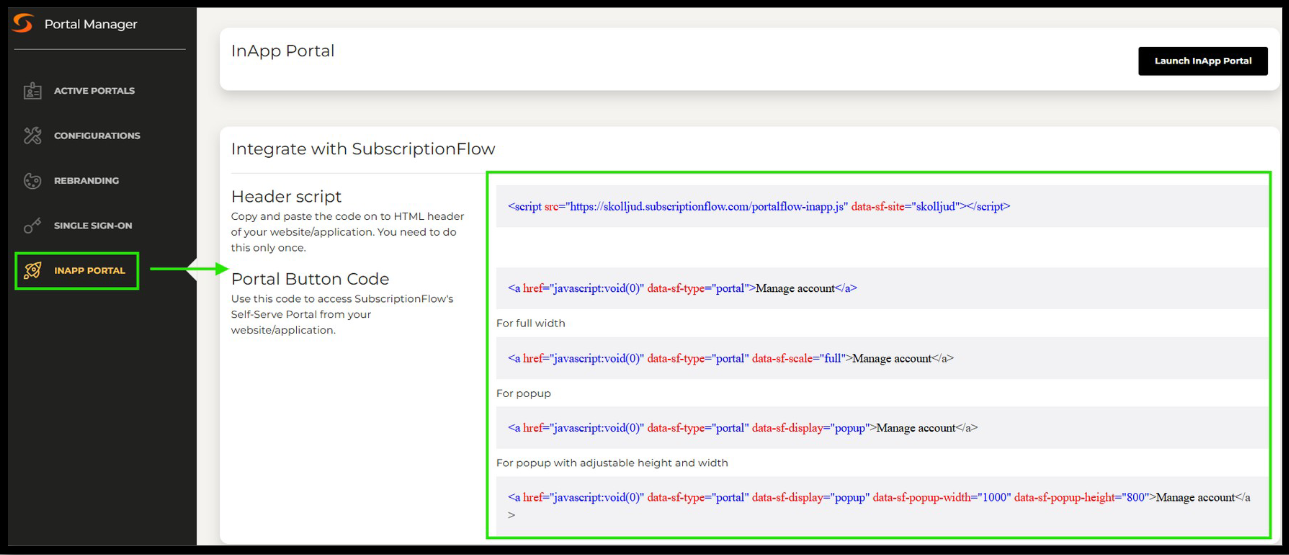Open the SINGLE SIGN-ON settings
The width and height of the screenshot is (1289, 555).
pyautogui.click(x=93, y=226)
